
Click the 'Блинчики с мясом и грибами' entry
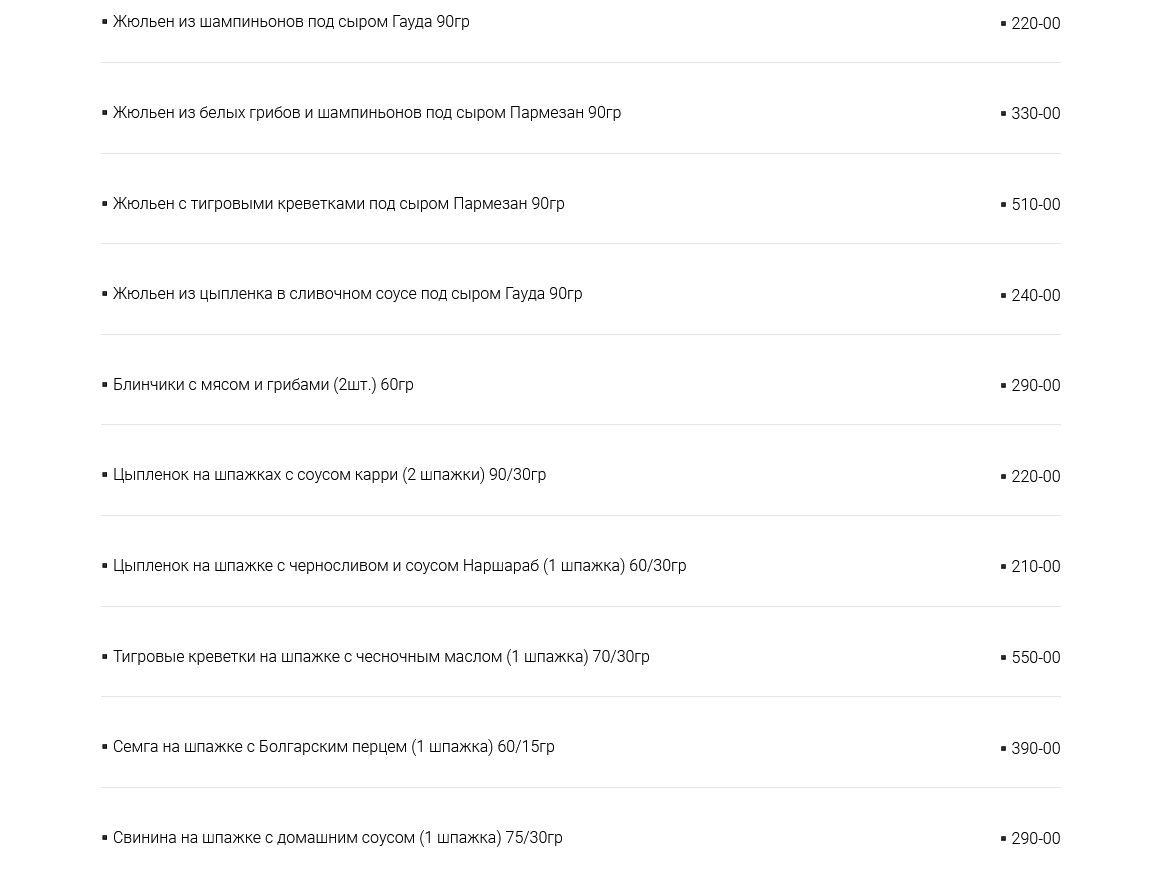[x=262, y=385]
